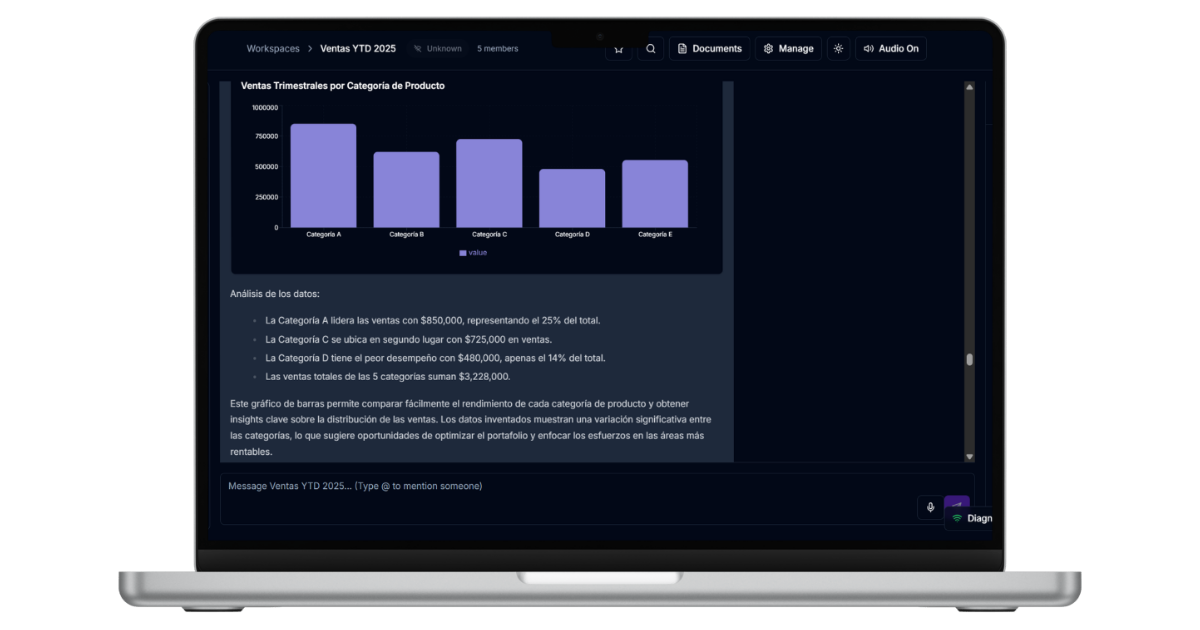Viewport: 1200px width, 630px height.
Task: Send message with purple send icon
Action: pos(957,505)
